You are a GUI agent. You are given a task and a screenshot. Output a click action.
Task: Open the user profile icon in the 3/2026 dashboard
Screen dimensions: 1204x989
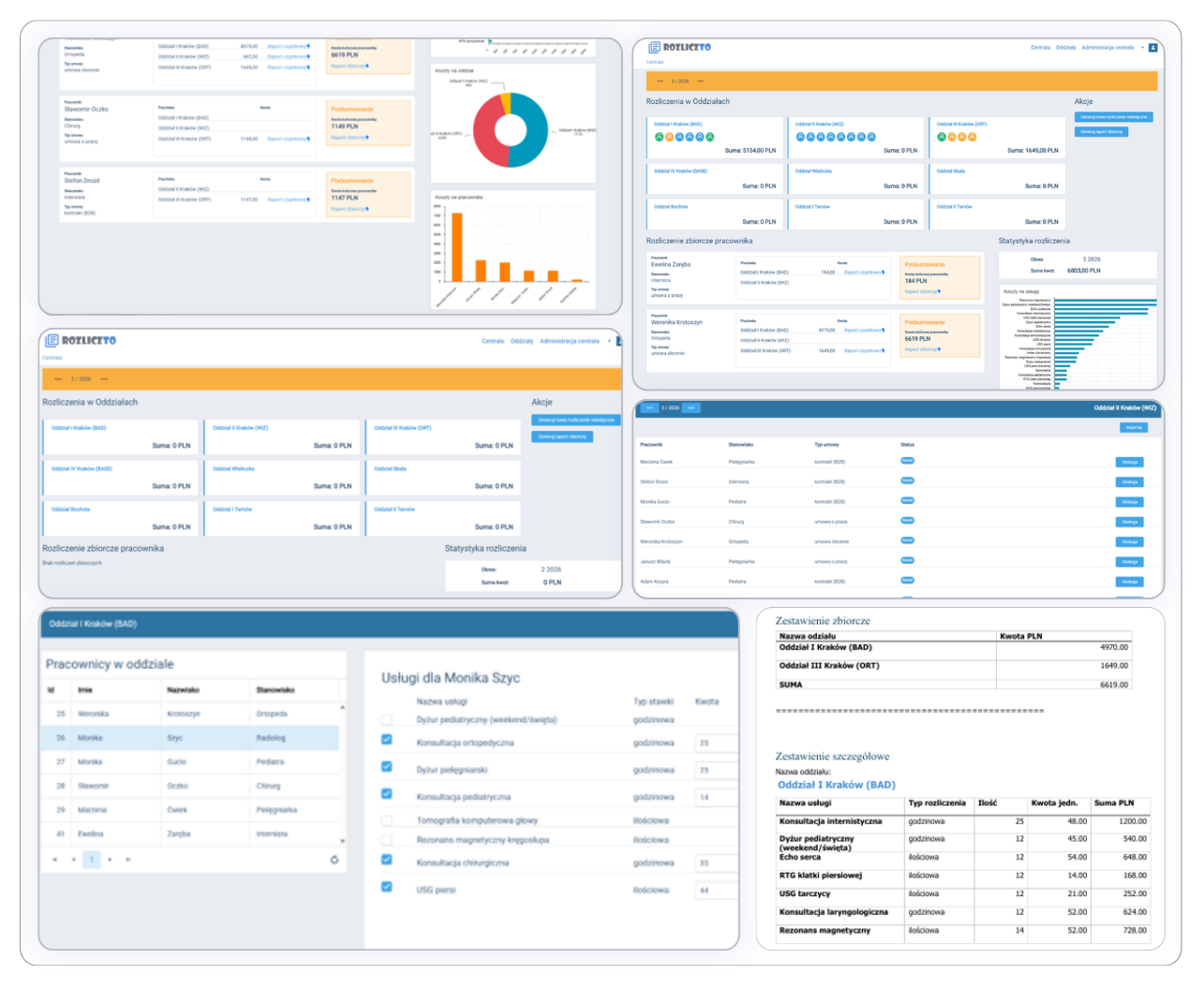(1153, 48)
